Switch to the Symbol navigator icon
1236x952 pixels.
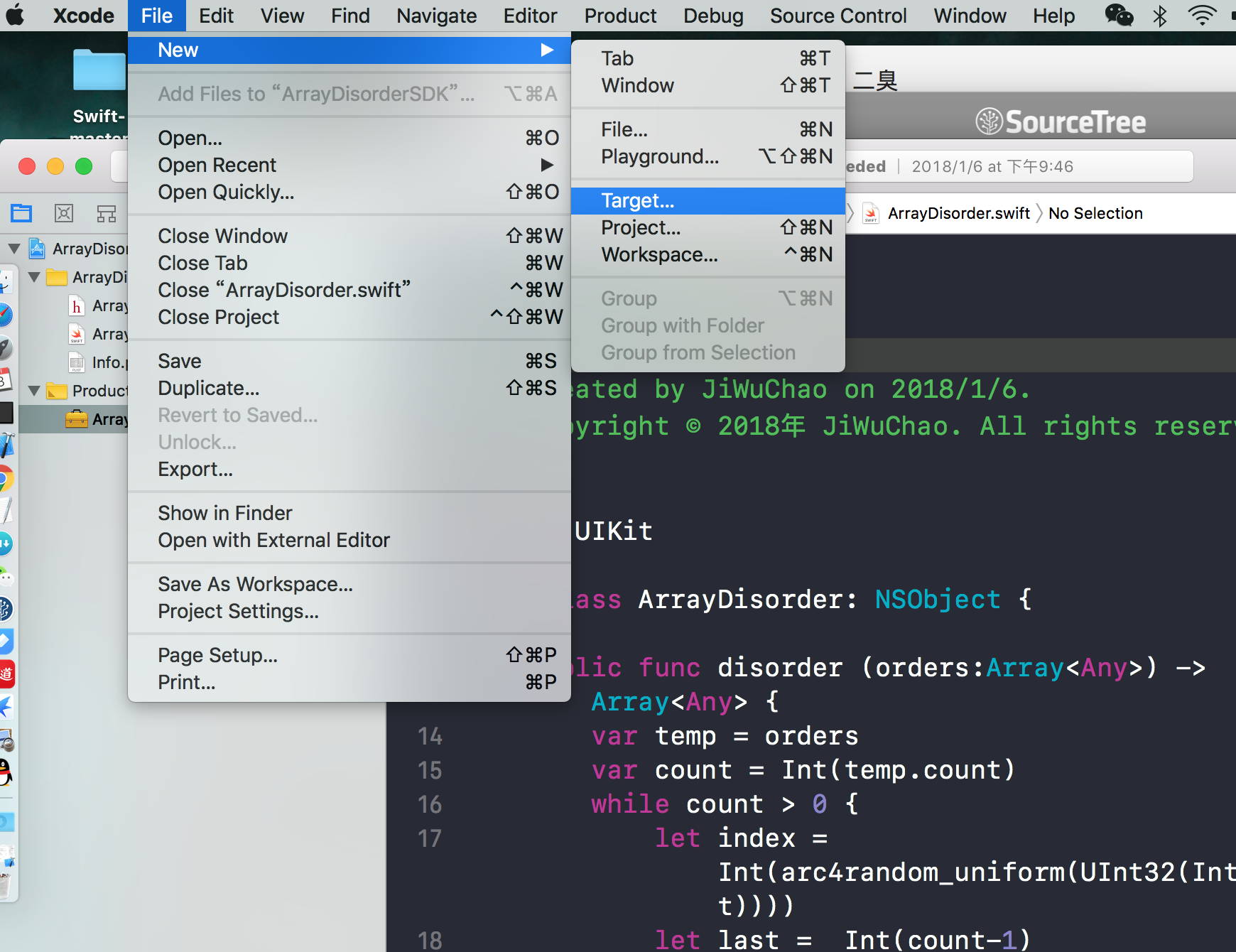(x=107, y=213)
